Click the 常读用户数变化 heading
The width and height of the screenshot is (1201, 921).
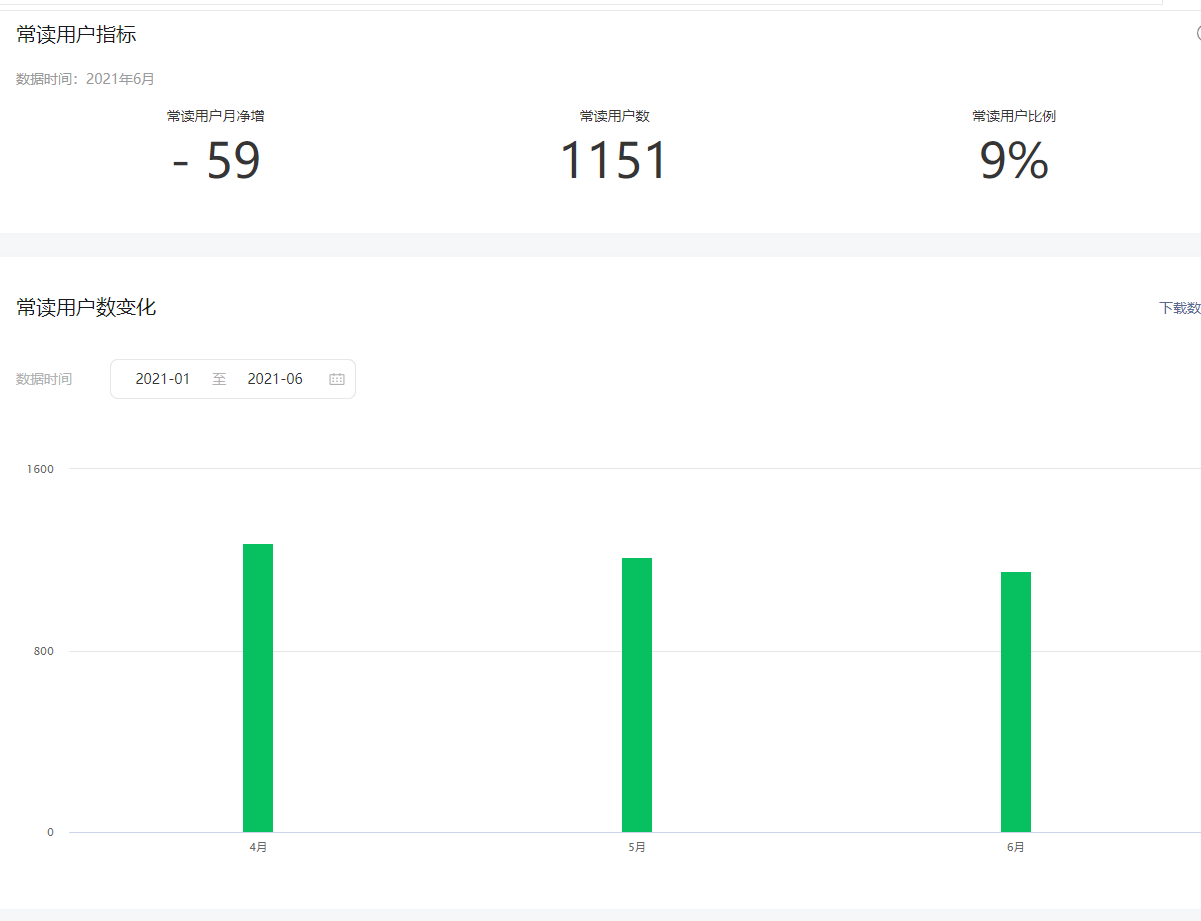[x=86, y=307]
